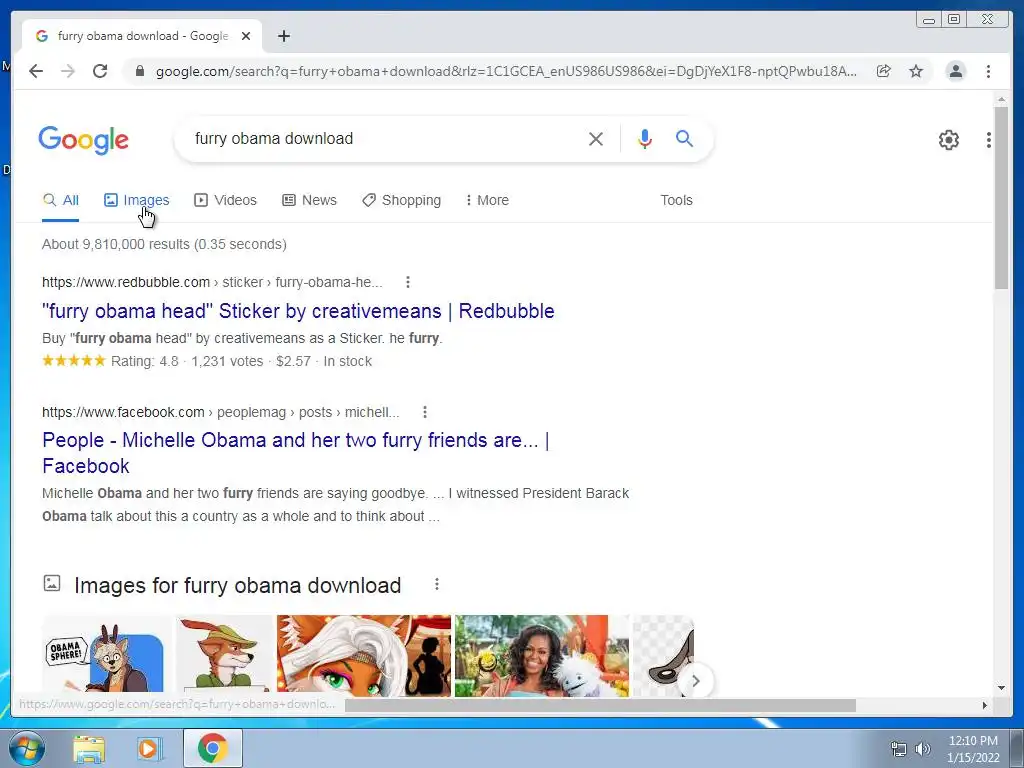
Task: Open the white-haired fox character thumbnail
Action: pyautogui.click(x=364, y=655)
